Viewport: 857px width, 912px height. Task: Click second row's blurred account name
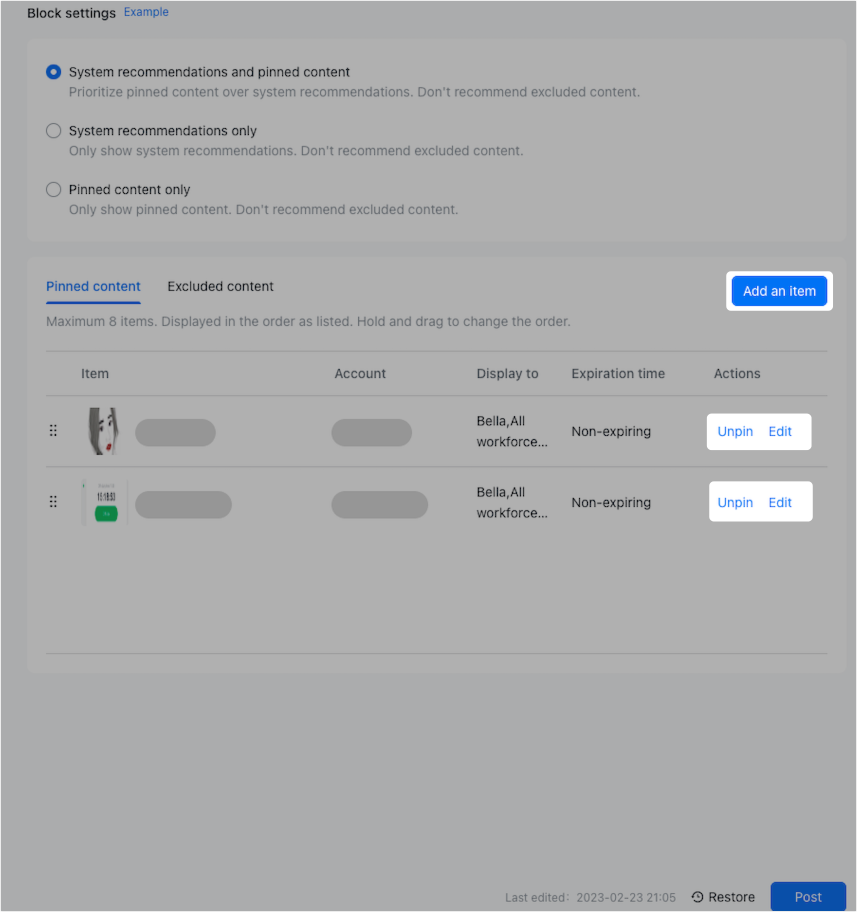point(379,505)
